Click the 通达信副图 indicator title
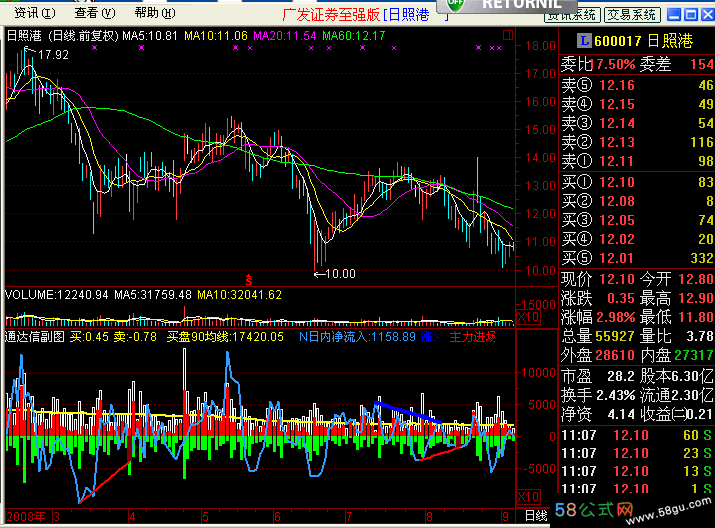This screenshot has width=715, height=528. pos(35,337)
